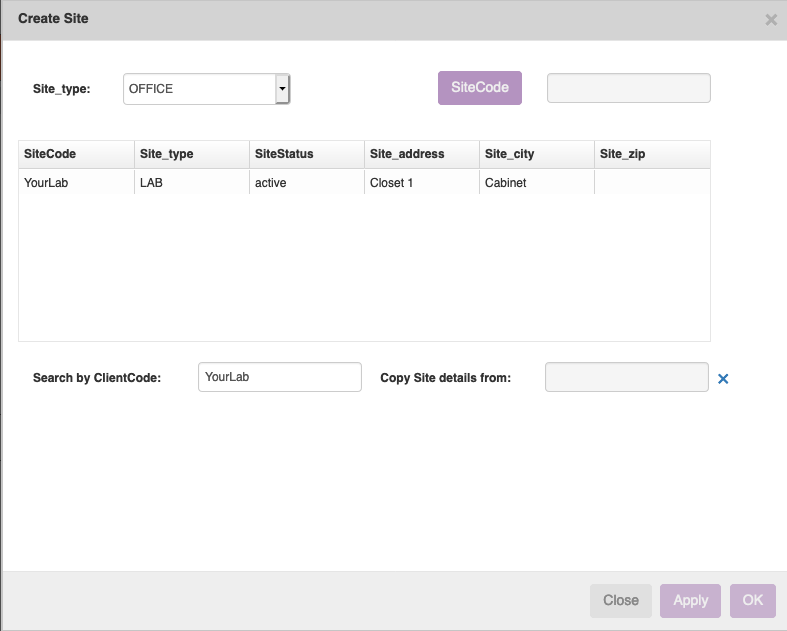787x631 pixels.
Task: Focus the Search by ClientCode field
Action: pyautogui.click(x=279, y=377)
